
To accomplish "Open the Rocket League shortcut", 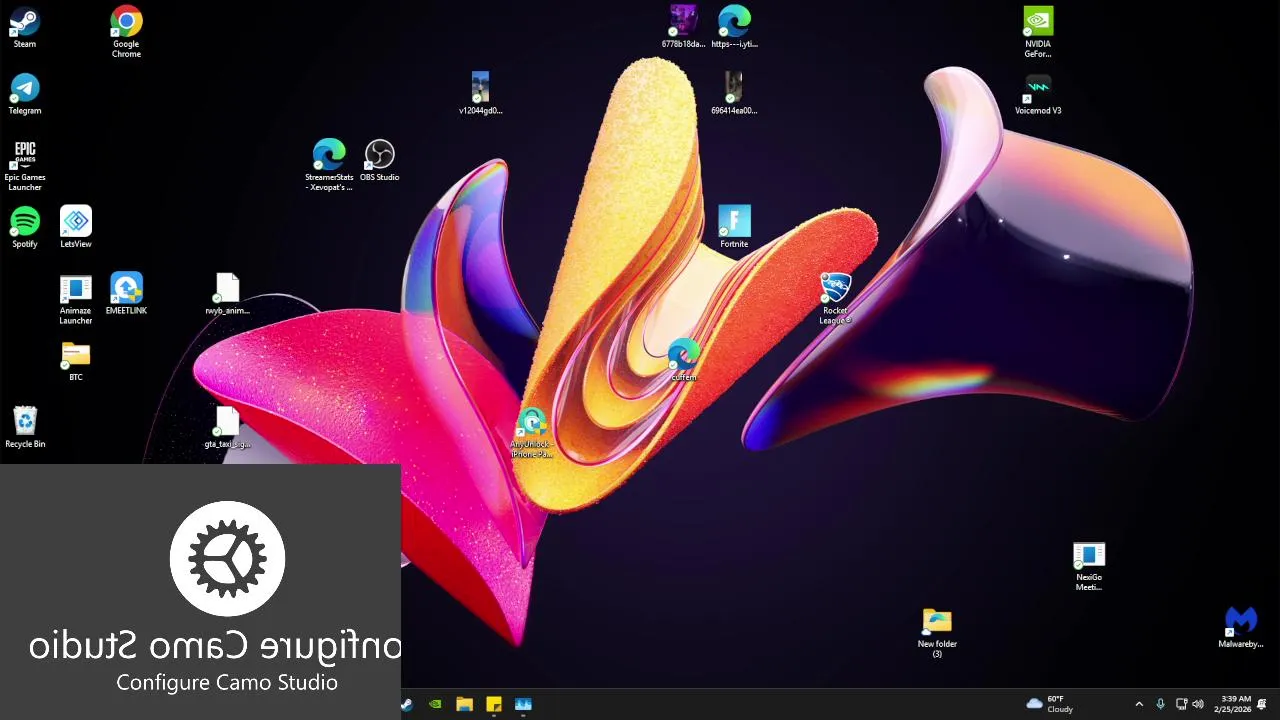I will [835, 299].
